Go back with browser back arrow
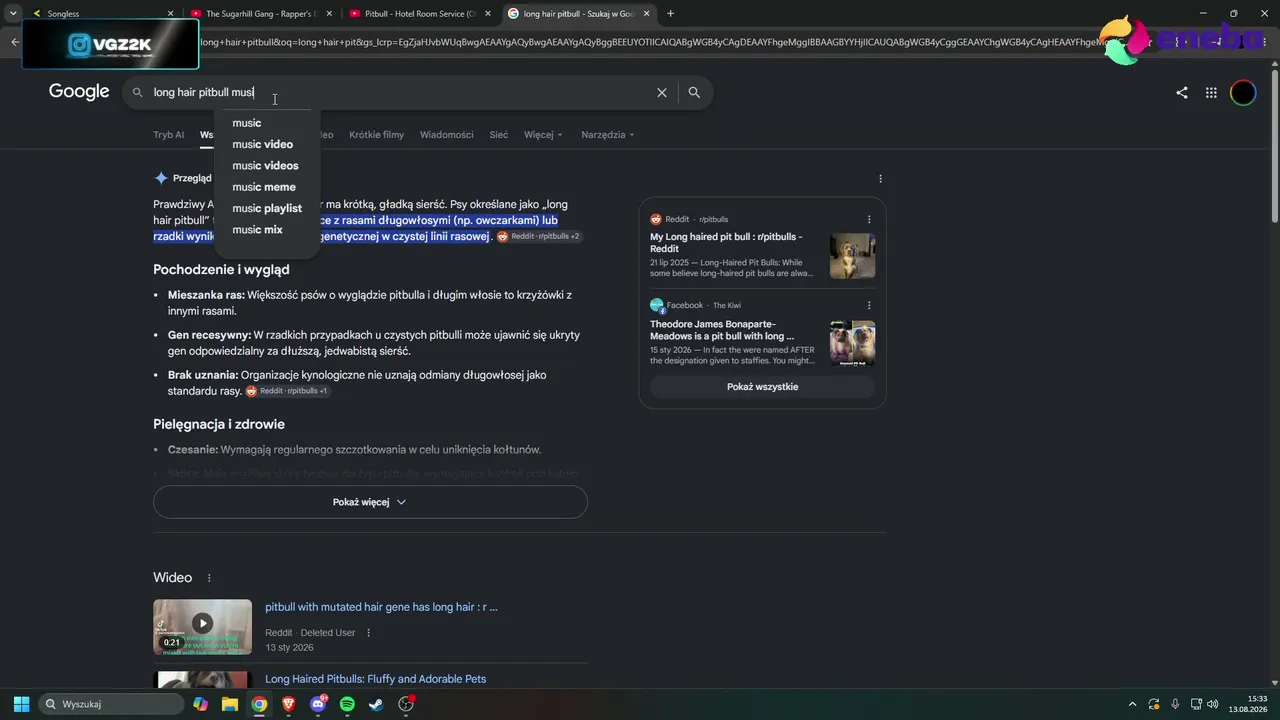The image size is (1280, 720). pyautogui.click(x=14, y=42)
